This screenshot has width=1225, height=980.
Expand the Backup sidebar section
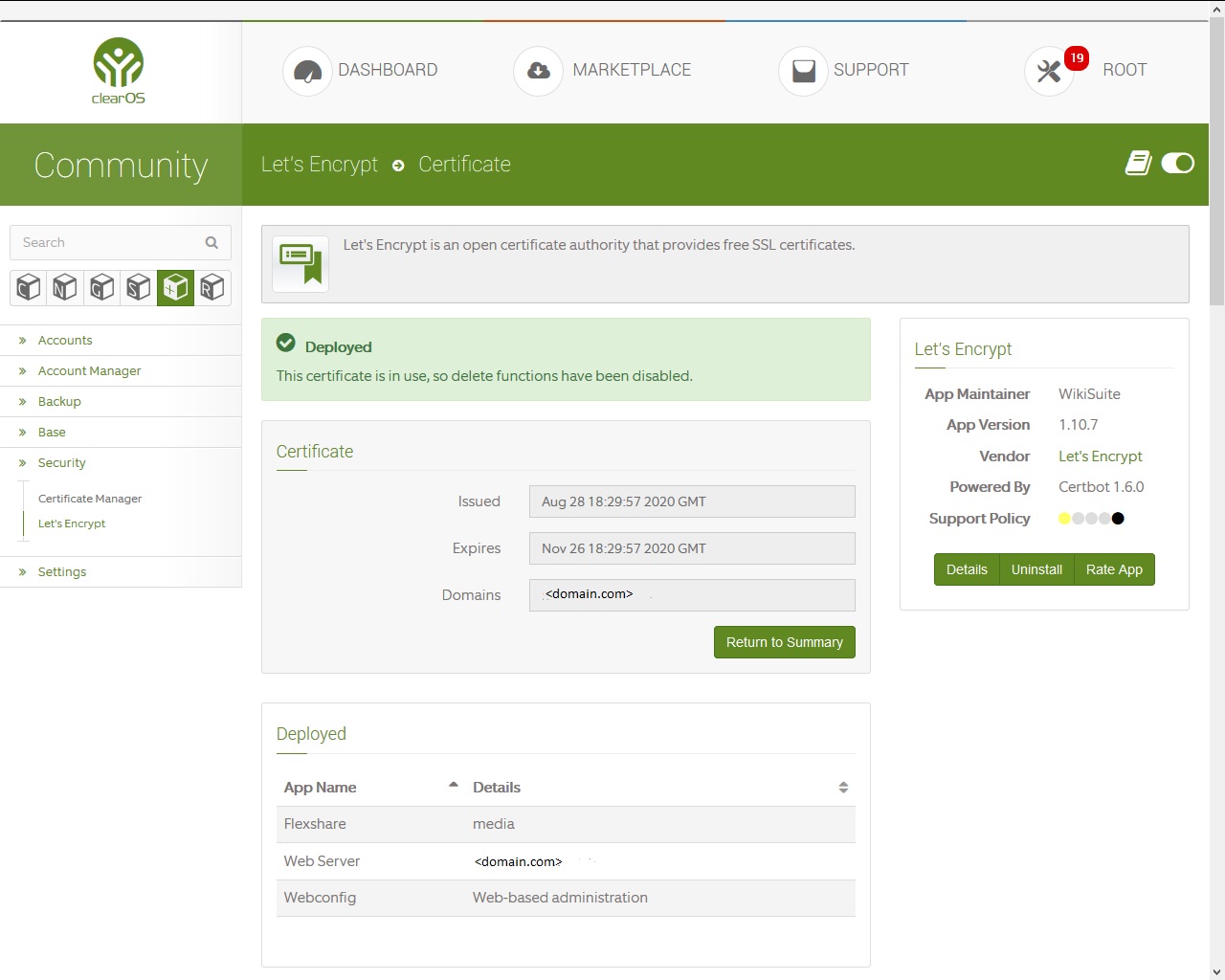click(x=59, y=402)
